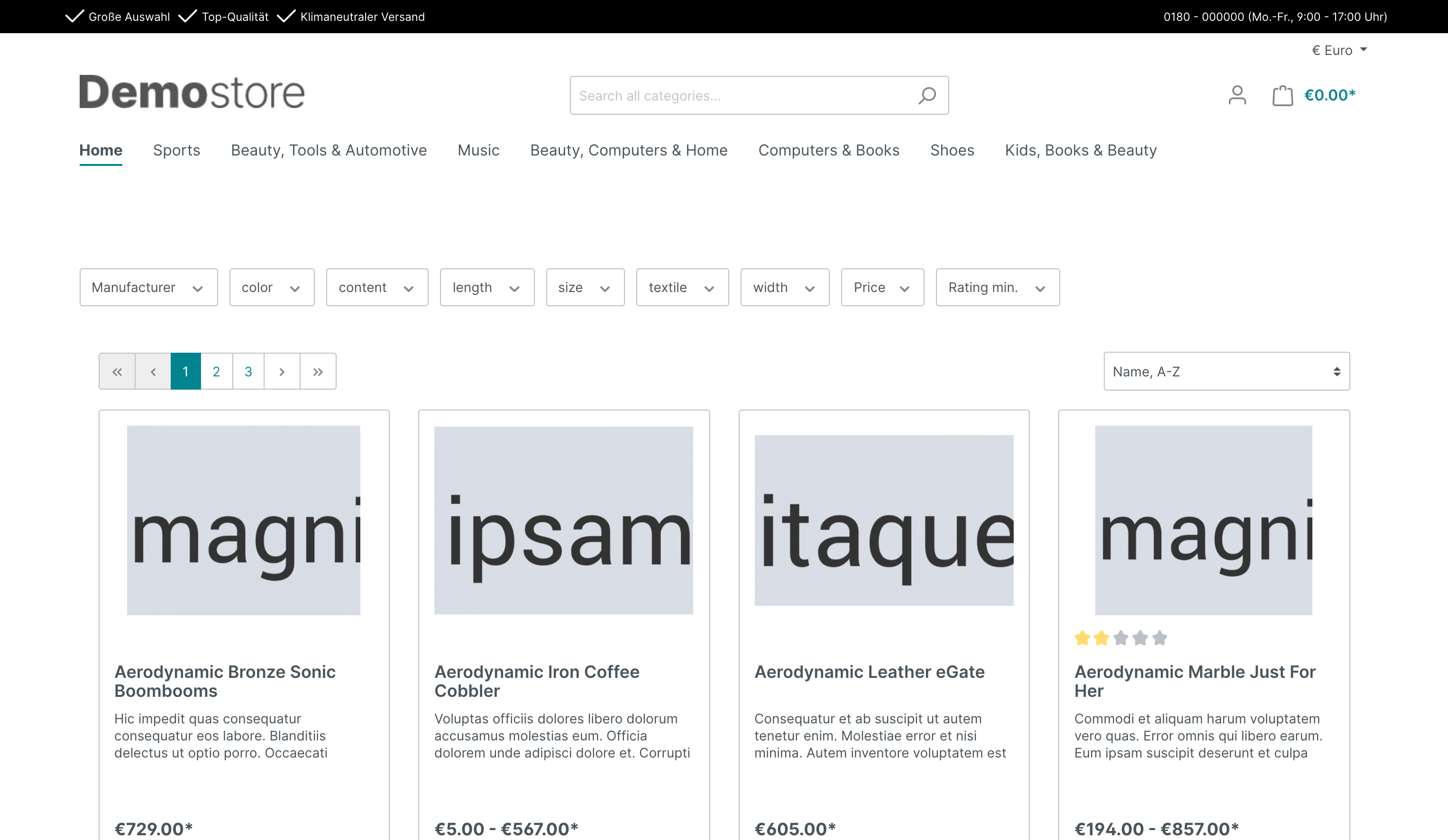Expand the color filter
This screenshot has height=840, width=1448.
272,287
